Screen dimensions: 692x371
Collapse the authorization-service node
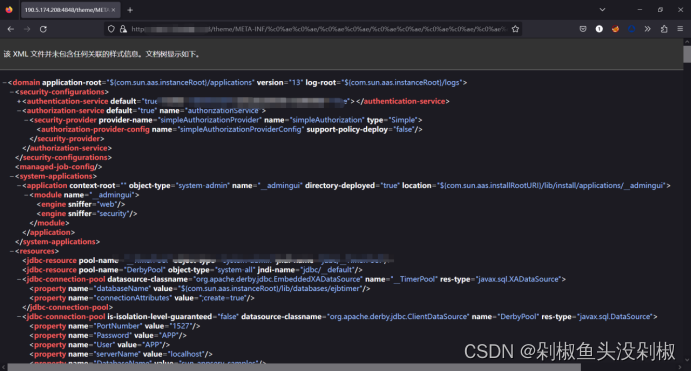tap(19, 111)
